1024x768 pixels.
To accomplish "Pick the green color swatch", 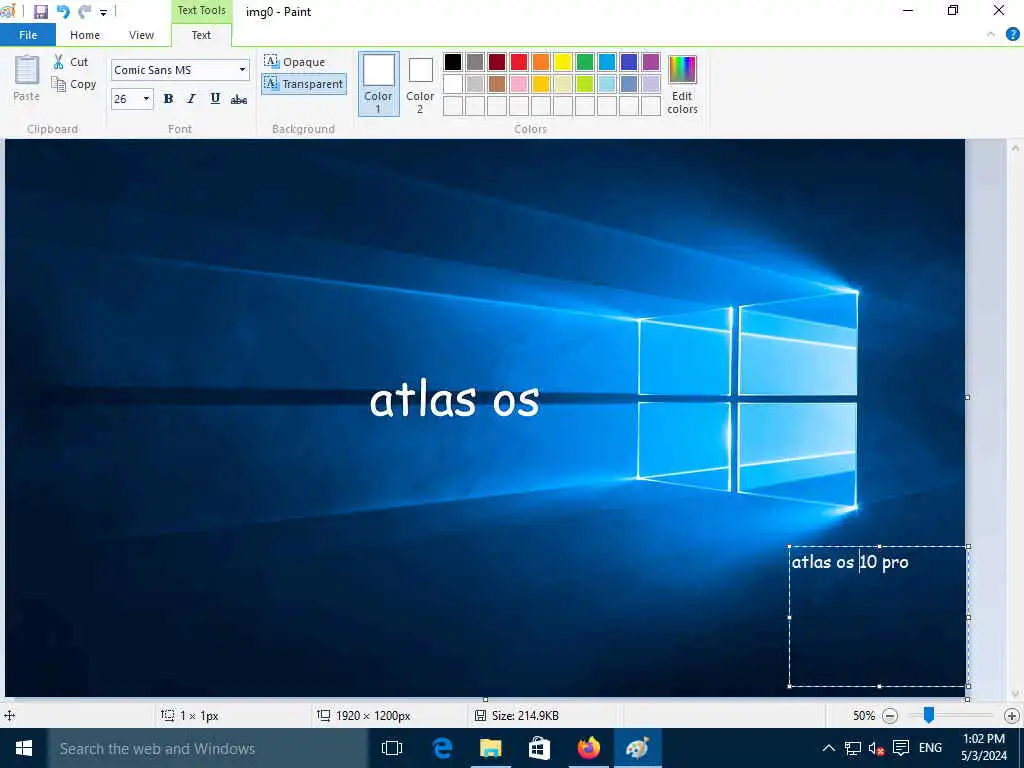I will click(585, 62).
